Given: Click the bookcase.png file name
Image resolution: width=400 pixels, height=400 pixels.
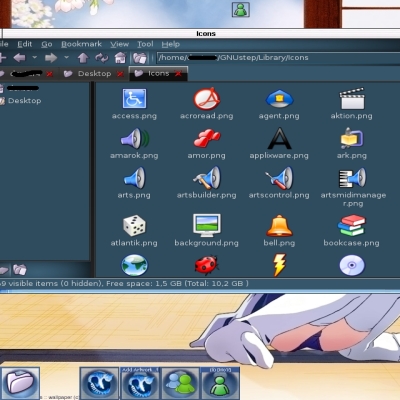Looking at the screenshot, I should coord(352,243).
